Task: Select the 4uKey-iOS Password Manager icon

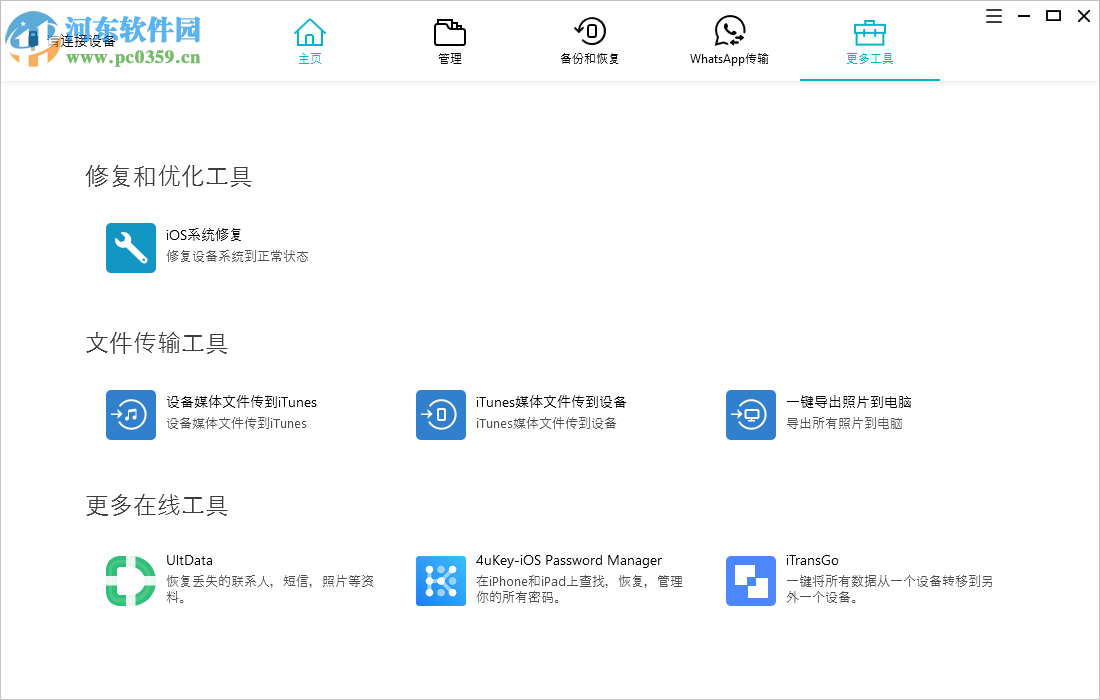Action: coord(440,580)
